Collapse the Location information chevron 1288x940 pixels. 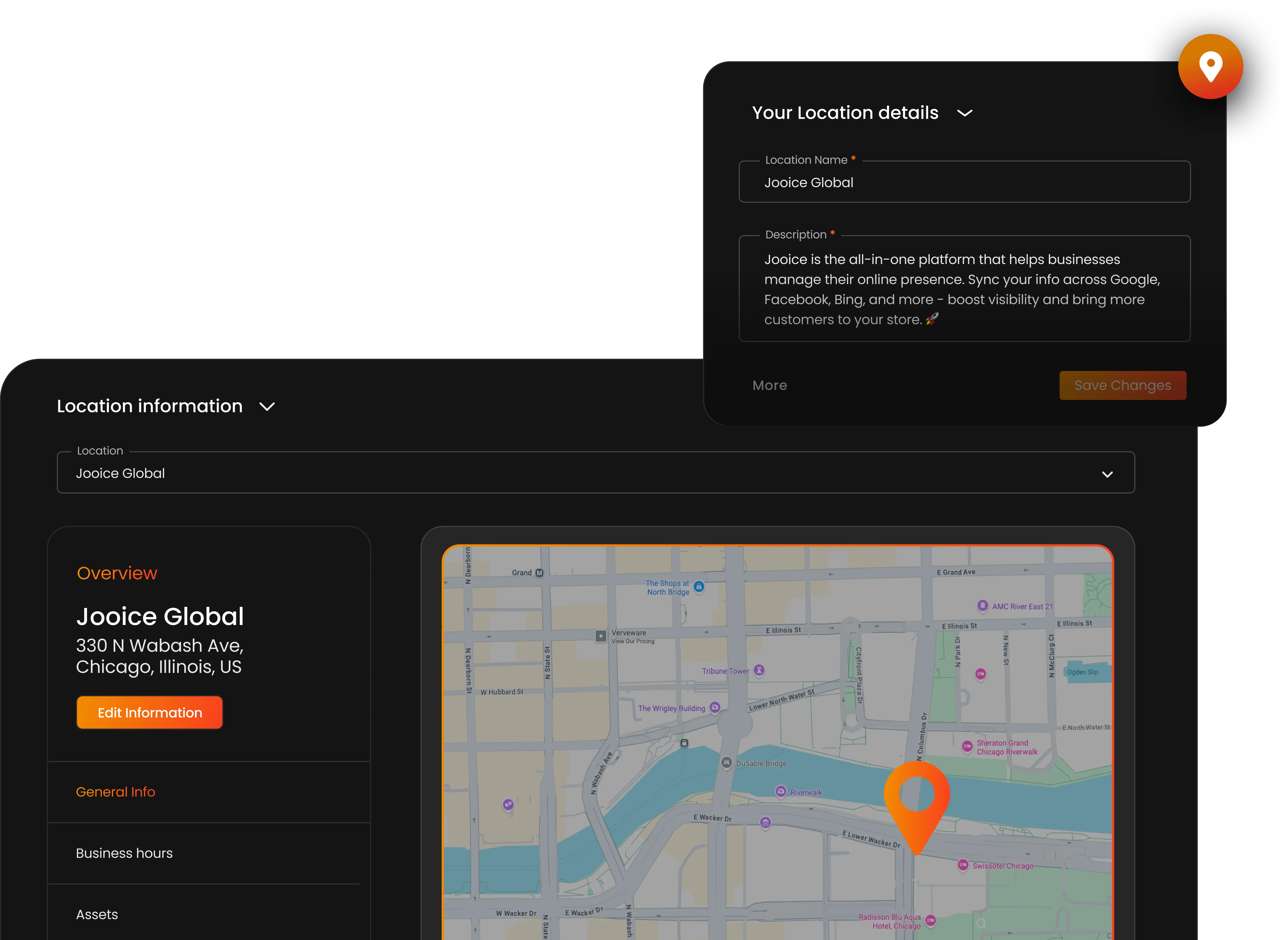pyautogui.click(x=267, y=406)
